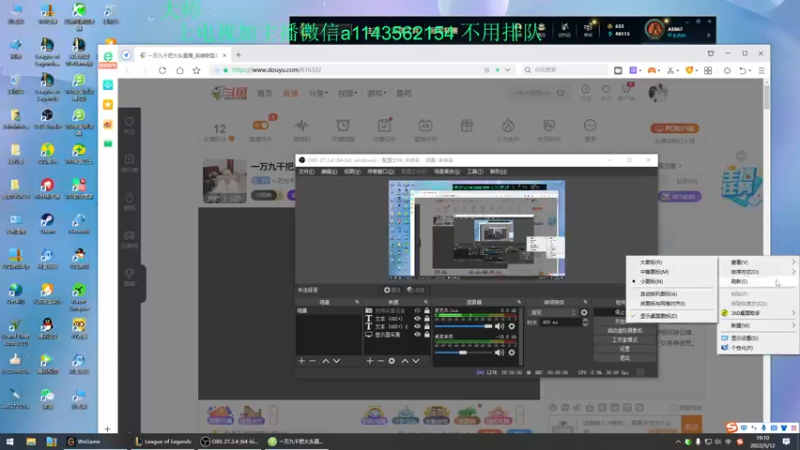Open OBS Settings from controls panel
Image resolution: width=800 pixels, height=450 pixels.
624,349
